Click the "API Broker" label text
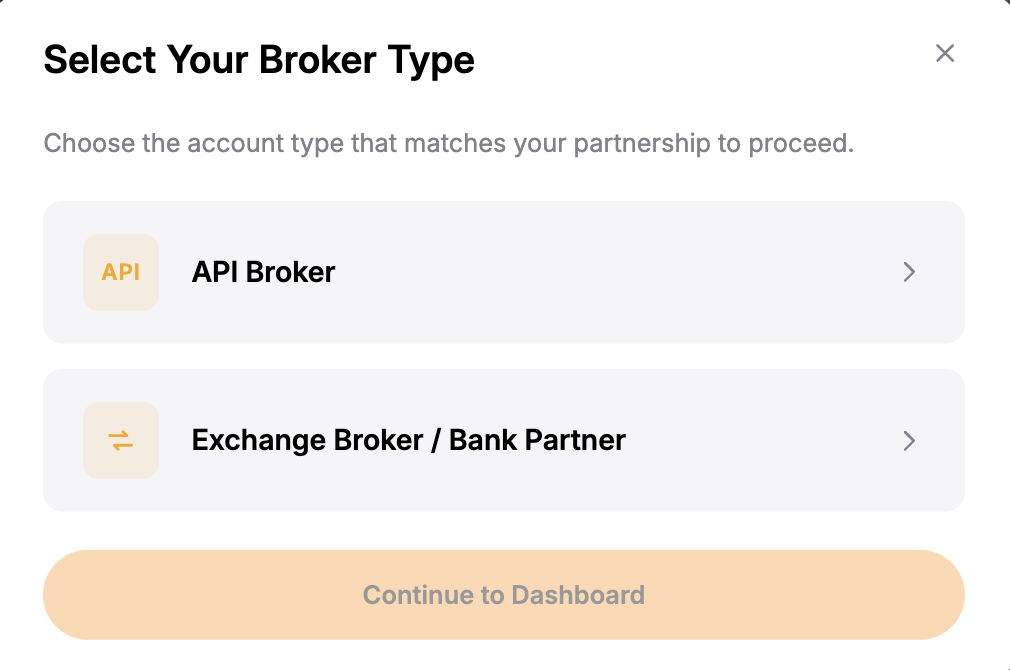Screen dimensions: 1010x670 click(263, 272)
